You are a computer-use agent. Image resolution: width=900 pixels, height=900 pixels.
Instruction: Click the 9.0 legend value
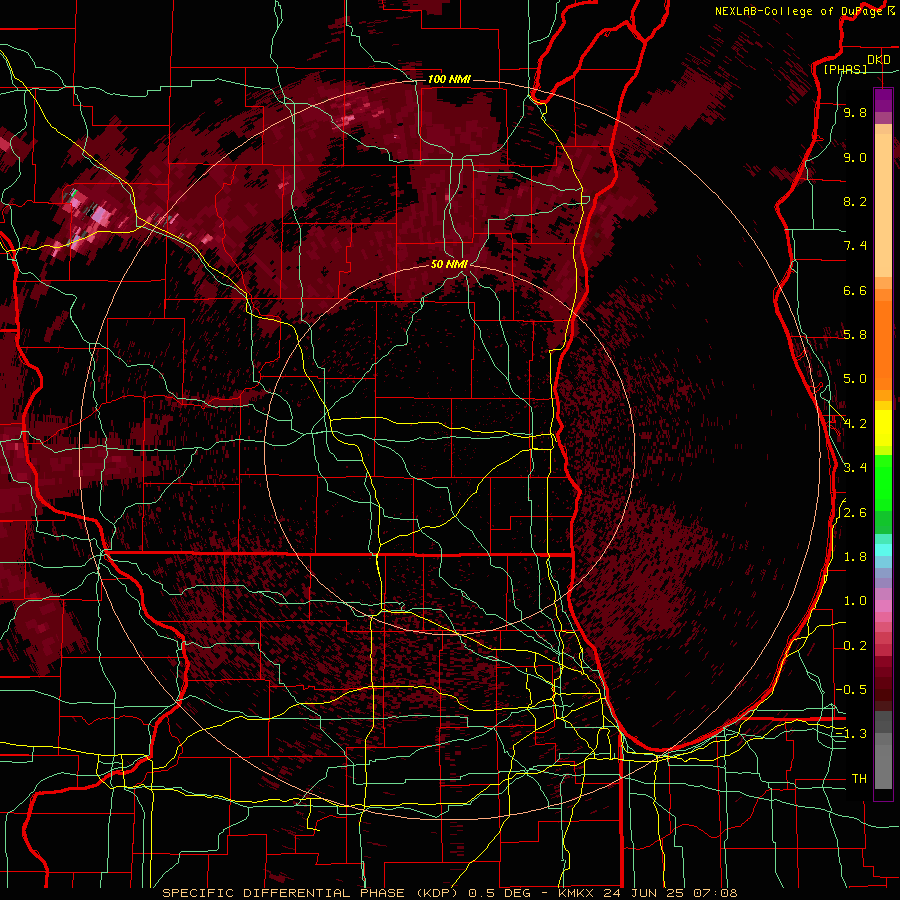[855, 157]
